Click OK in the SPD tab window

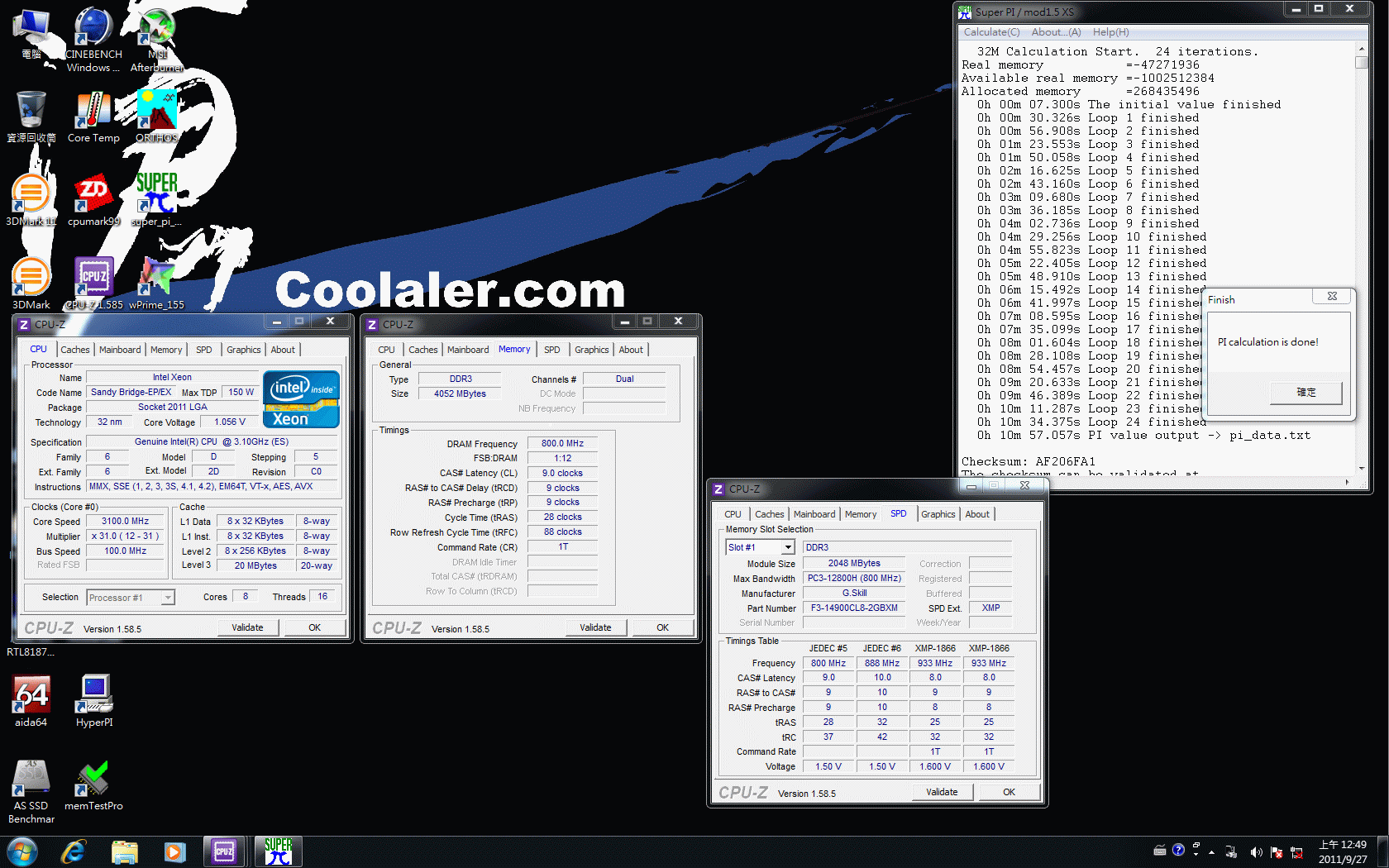(1009, 792)
